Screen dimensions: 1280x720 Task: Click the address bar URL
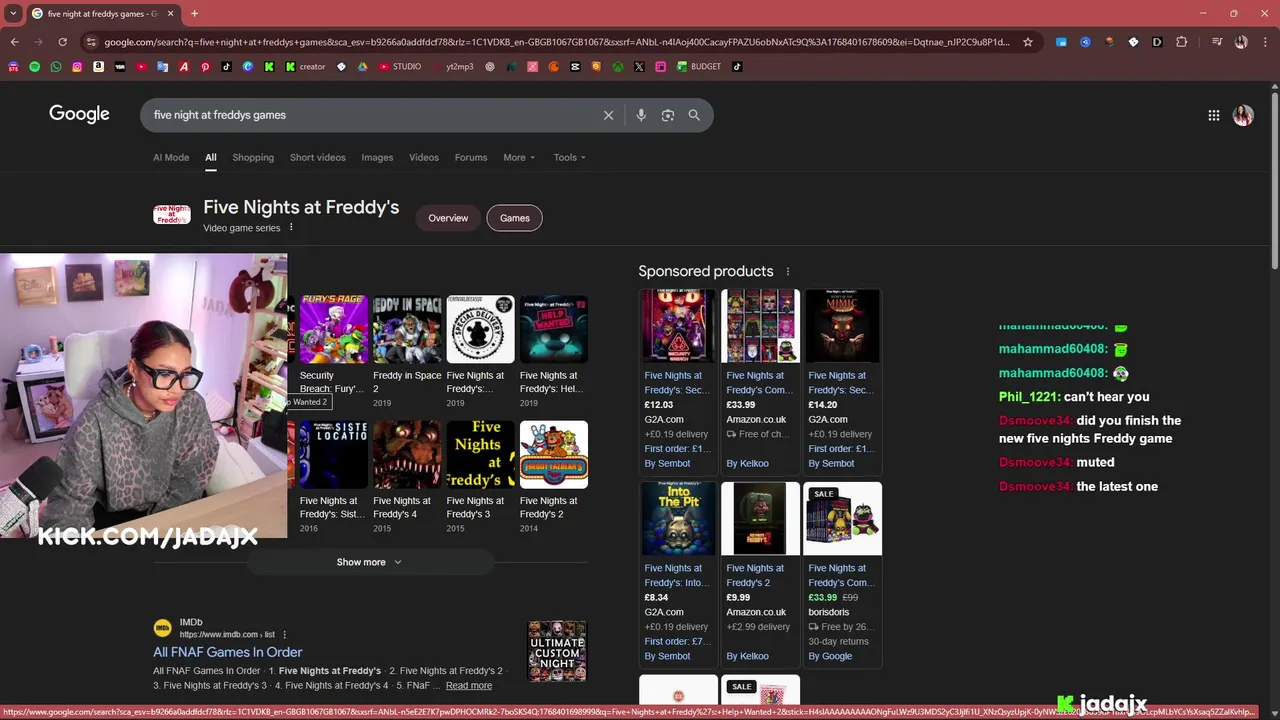555,42
